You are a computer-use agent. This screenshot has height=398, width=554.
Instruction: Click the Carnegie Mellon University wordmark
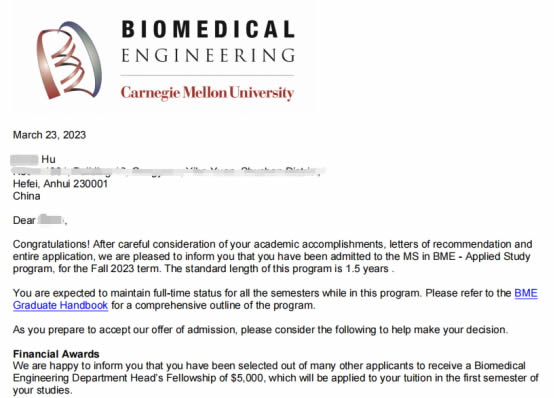(207, 93)
